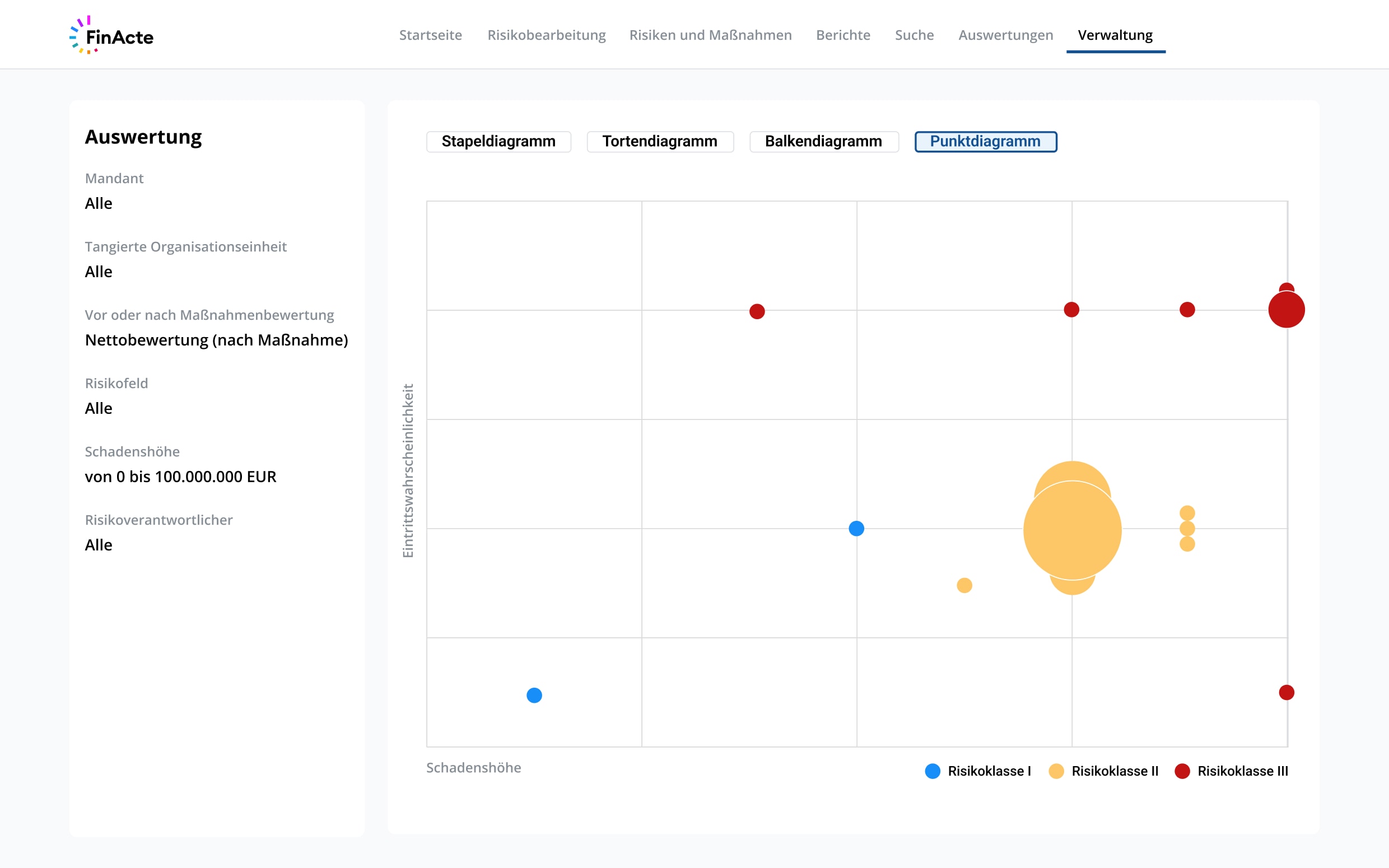Toggle Risikoklasse I in the legend
This screenshot has height=868, width=1389.
tap(977, 771)
